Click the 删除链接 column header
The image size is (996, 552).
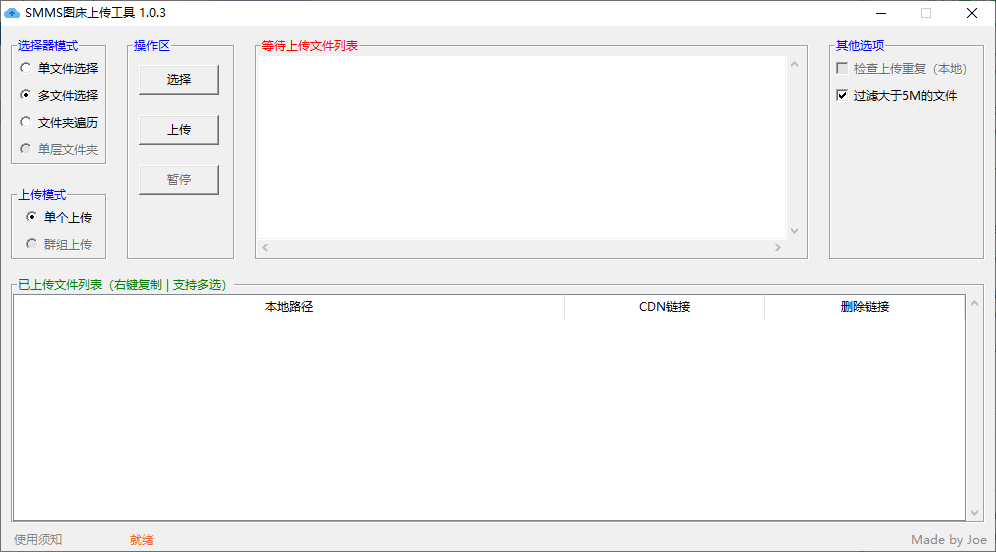pyautogui.click(x=865, y=307)
